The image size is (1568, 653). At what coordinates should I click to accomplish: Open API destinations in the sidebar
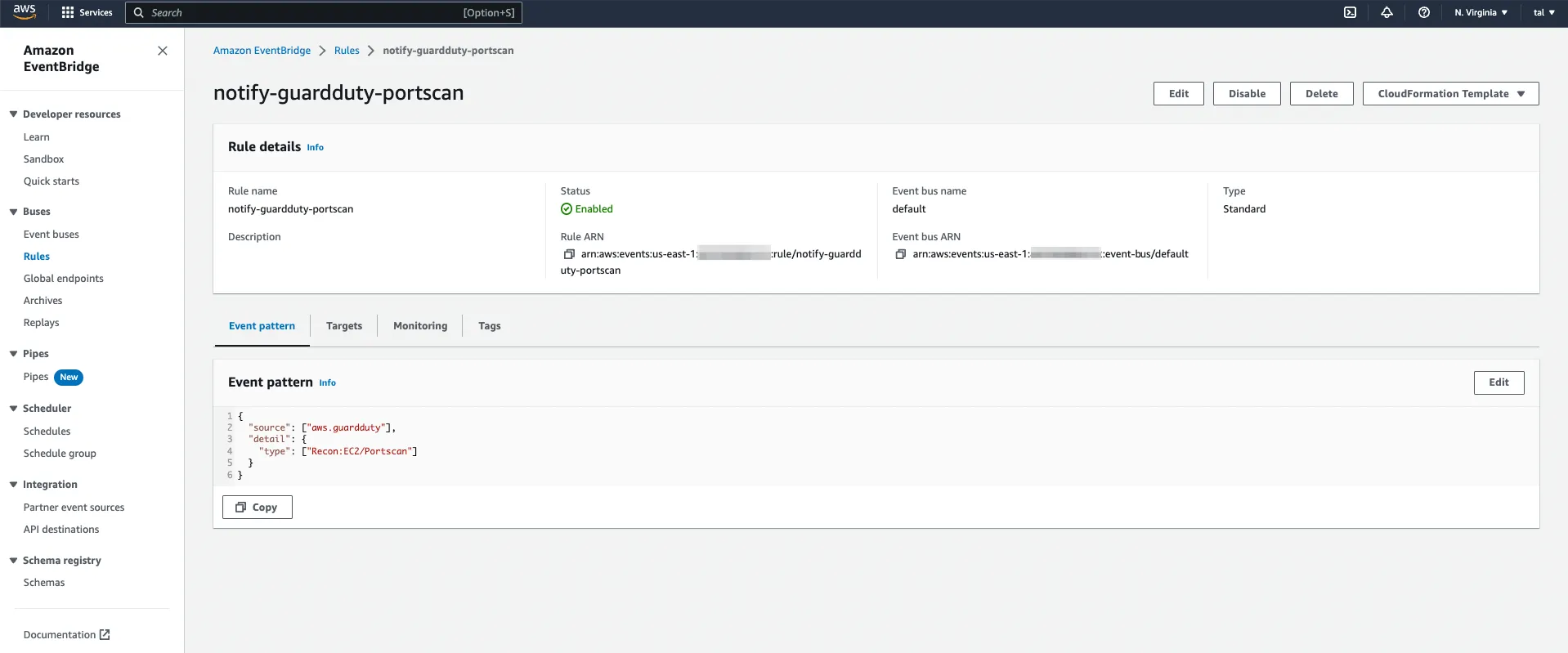(x=61, y=530)
